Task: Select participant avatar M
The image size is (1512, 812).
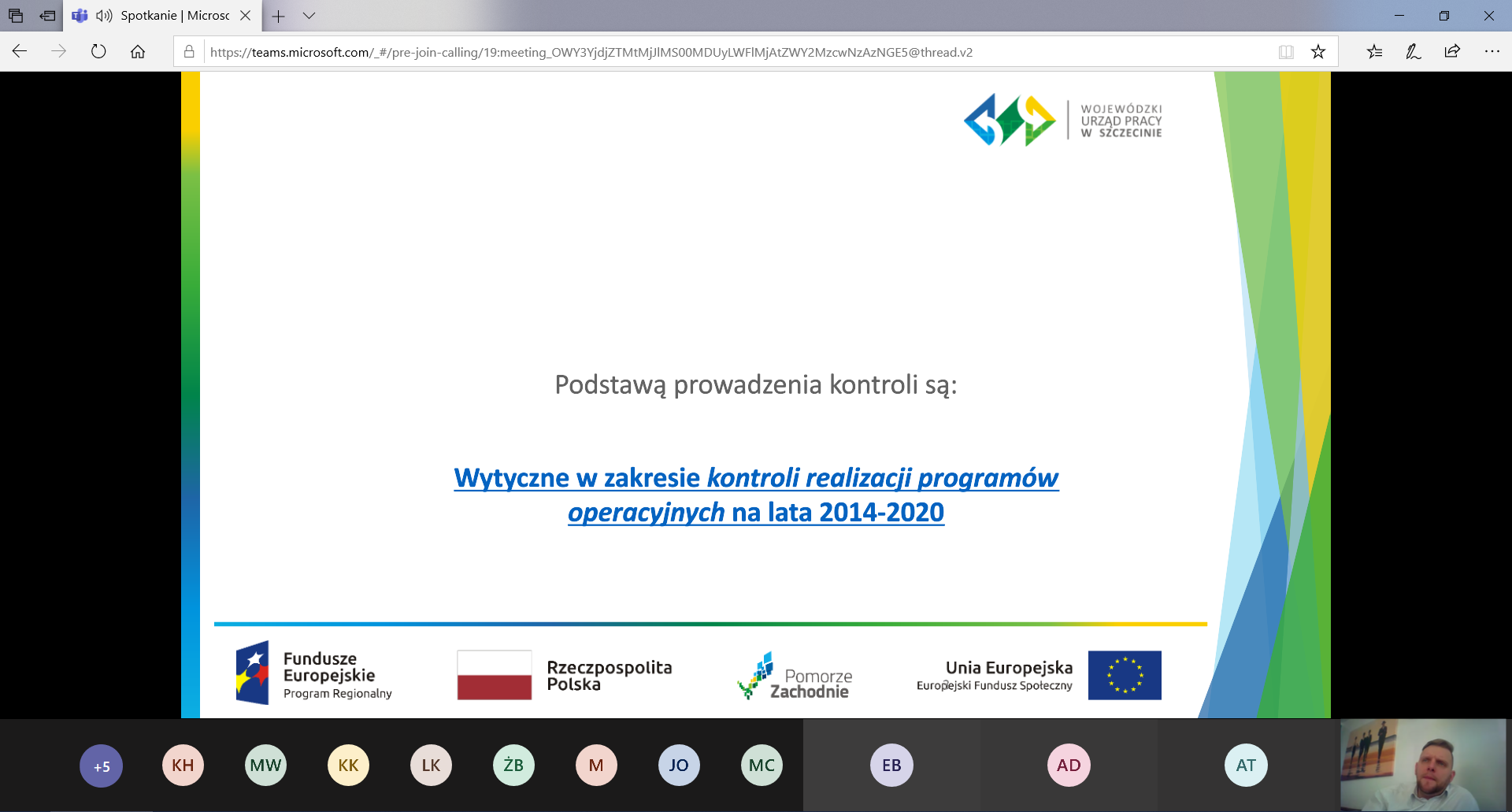Action: click(x=597, y=766)
